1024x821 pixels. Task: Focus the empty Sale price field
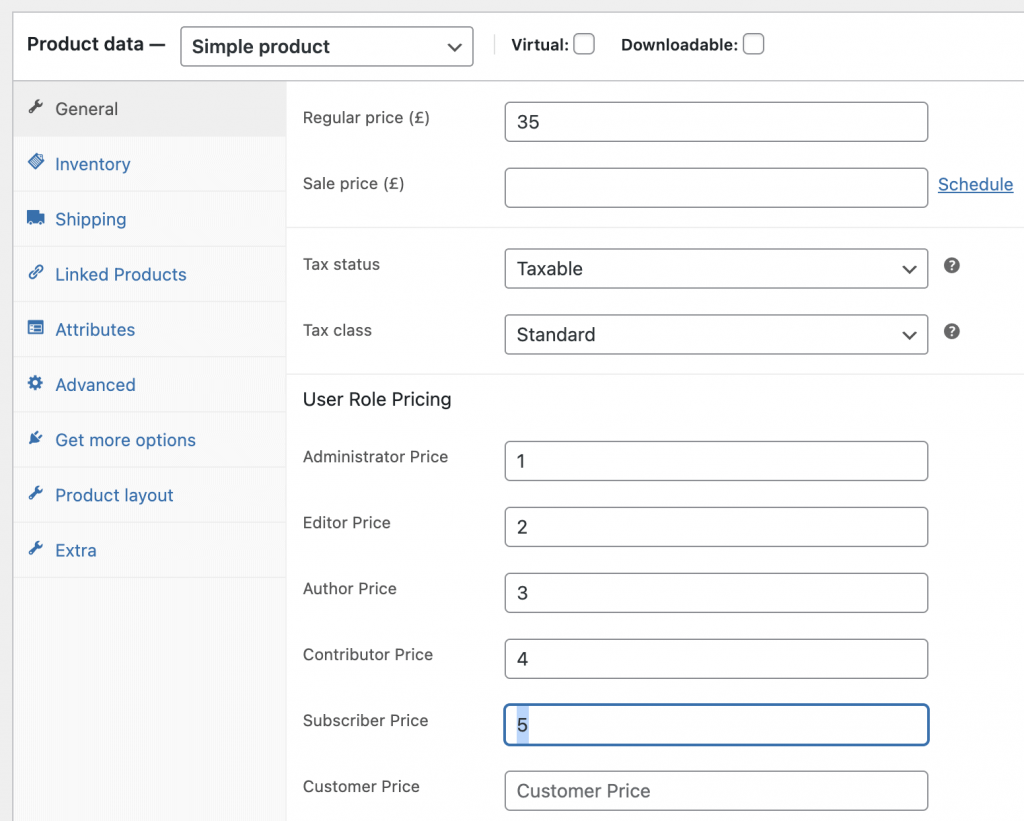click(x=715, y=188)
